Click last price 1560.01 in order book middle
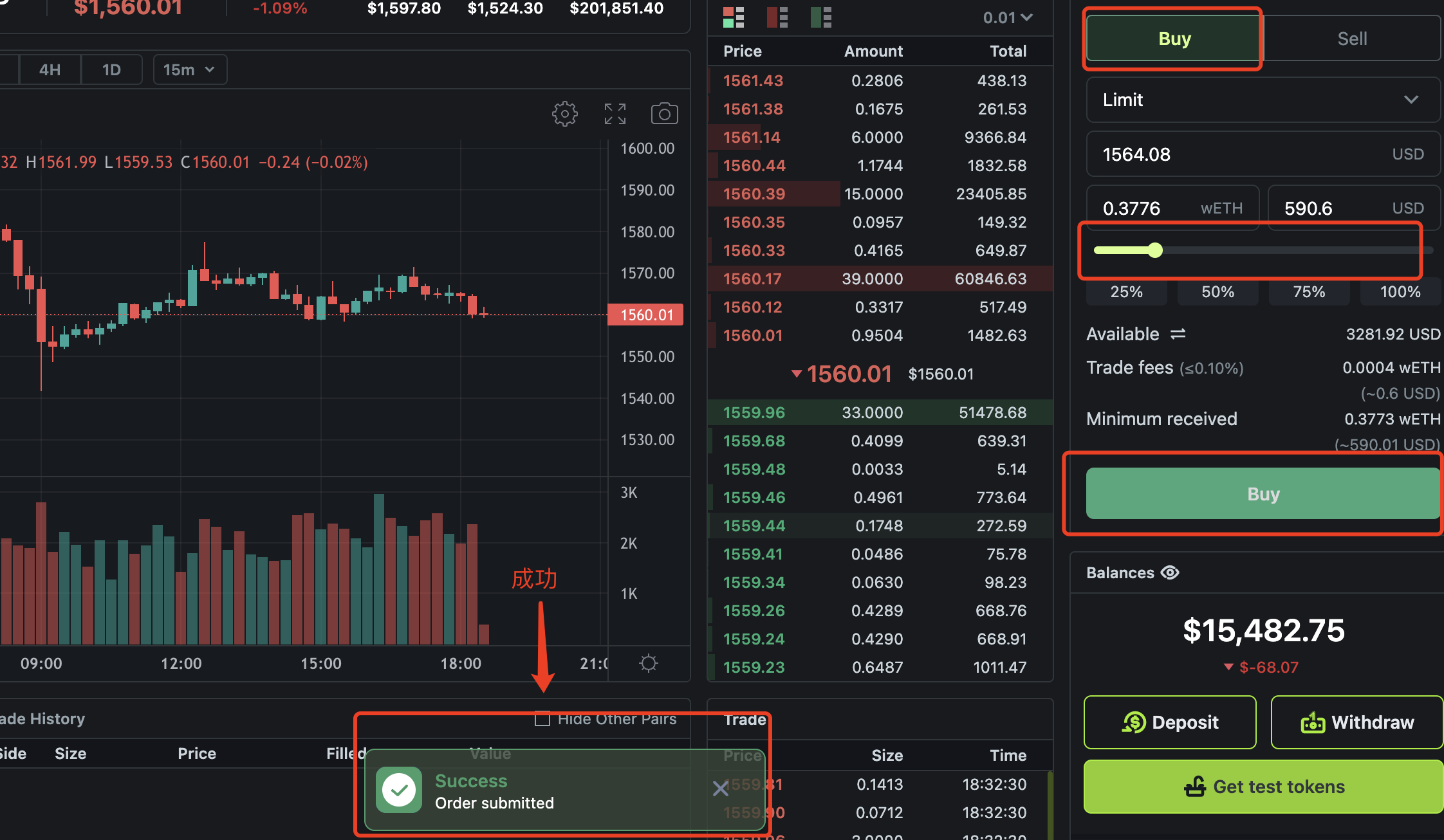The image size is (1444, 840). [x=849, y=374]
